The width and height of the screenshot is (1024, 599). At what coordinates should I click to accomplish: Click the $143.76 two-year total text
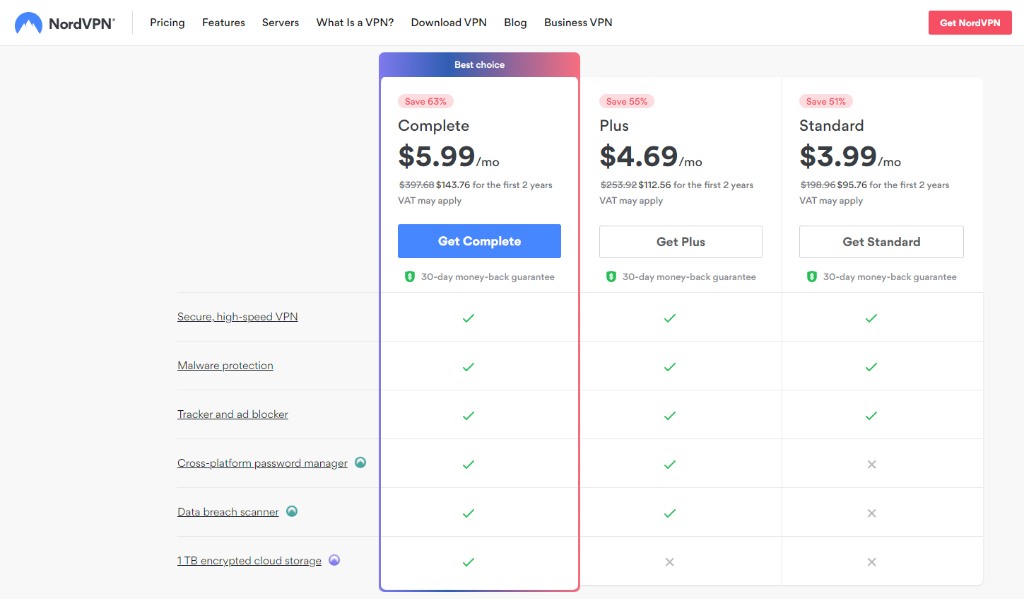pos(453,185)
